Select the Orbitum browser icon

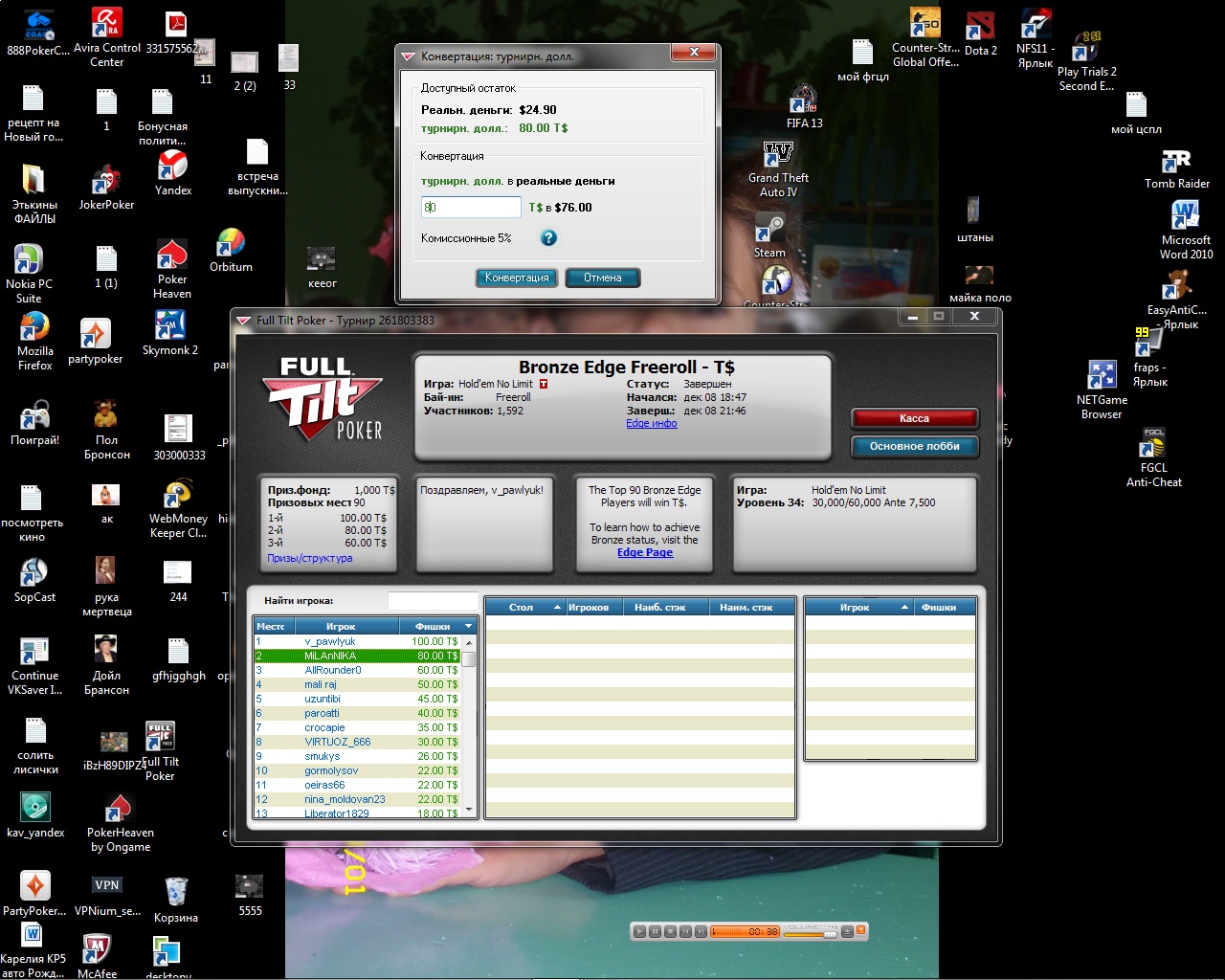click(231, 251)
